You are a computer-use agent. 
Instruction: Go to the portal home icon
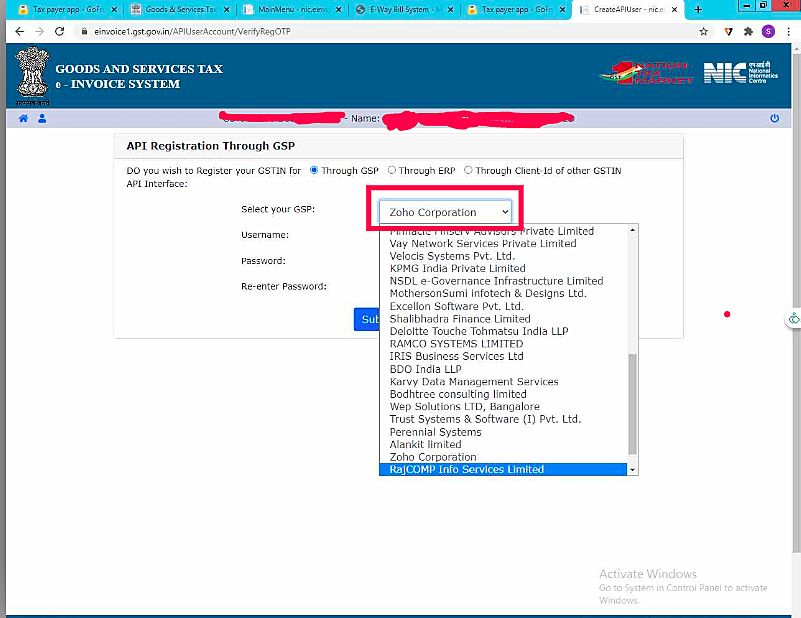[x=23, y=118]
